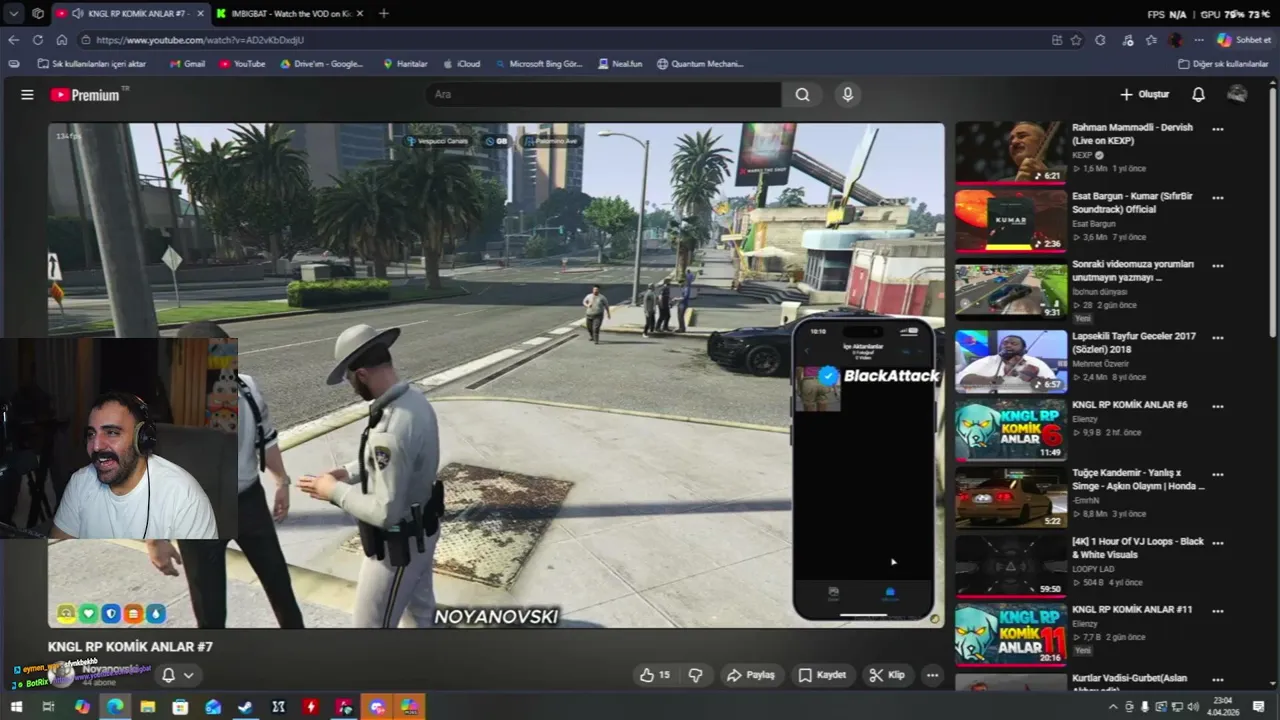The image size is (1280, 720).
Task: Open options for Rahman Mammadli - Dervish video
Action: coord(1218,129)
